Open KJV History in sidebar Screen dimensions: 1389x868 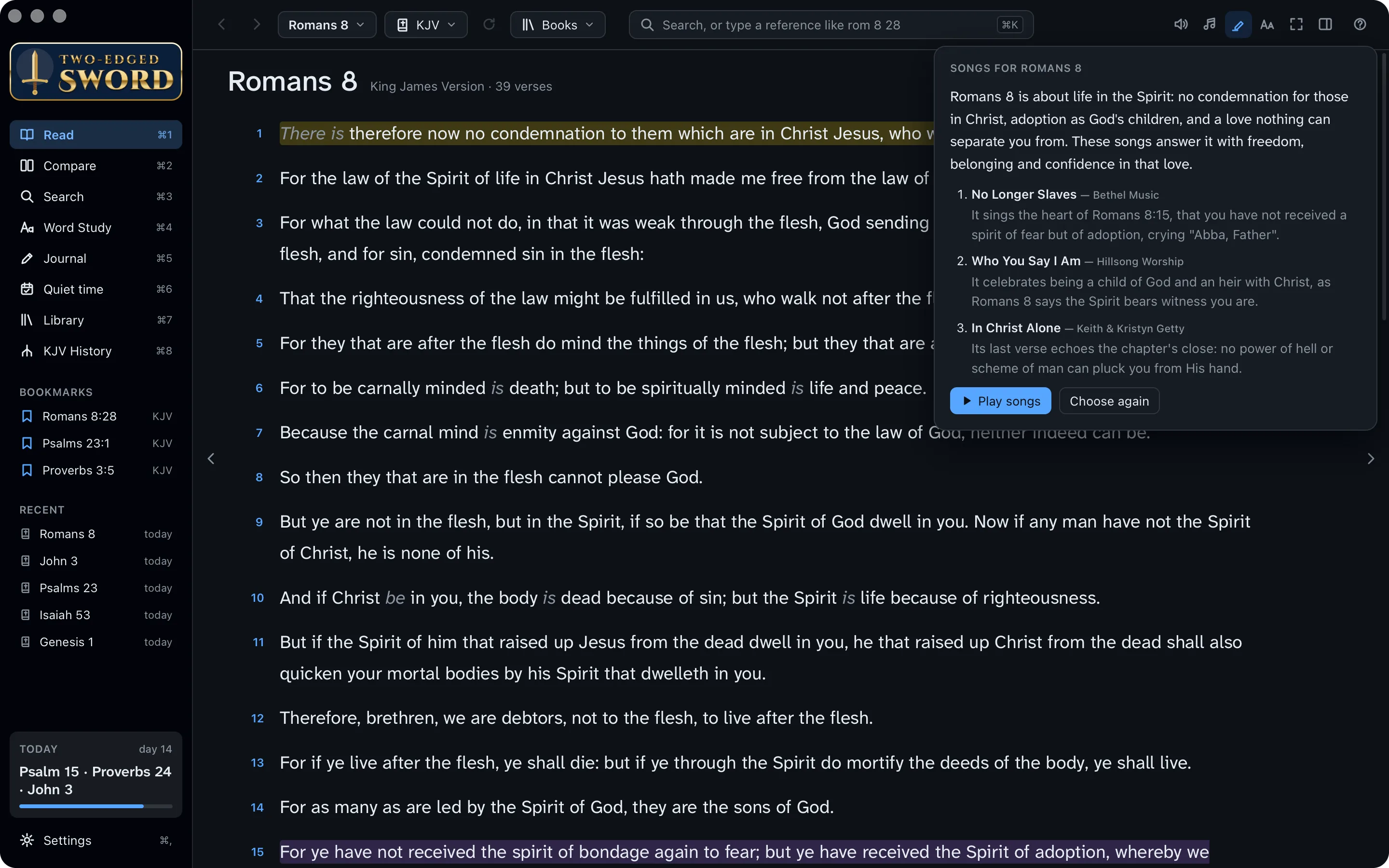pyautogui.click(x=96, y=351)
